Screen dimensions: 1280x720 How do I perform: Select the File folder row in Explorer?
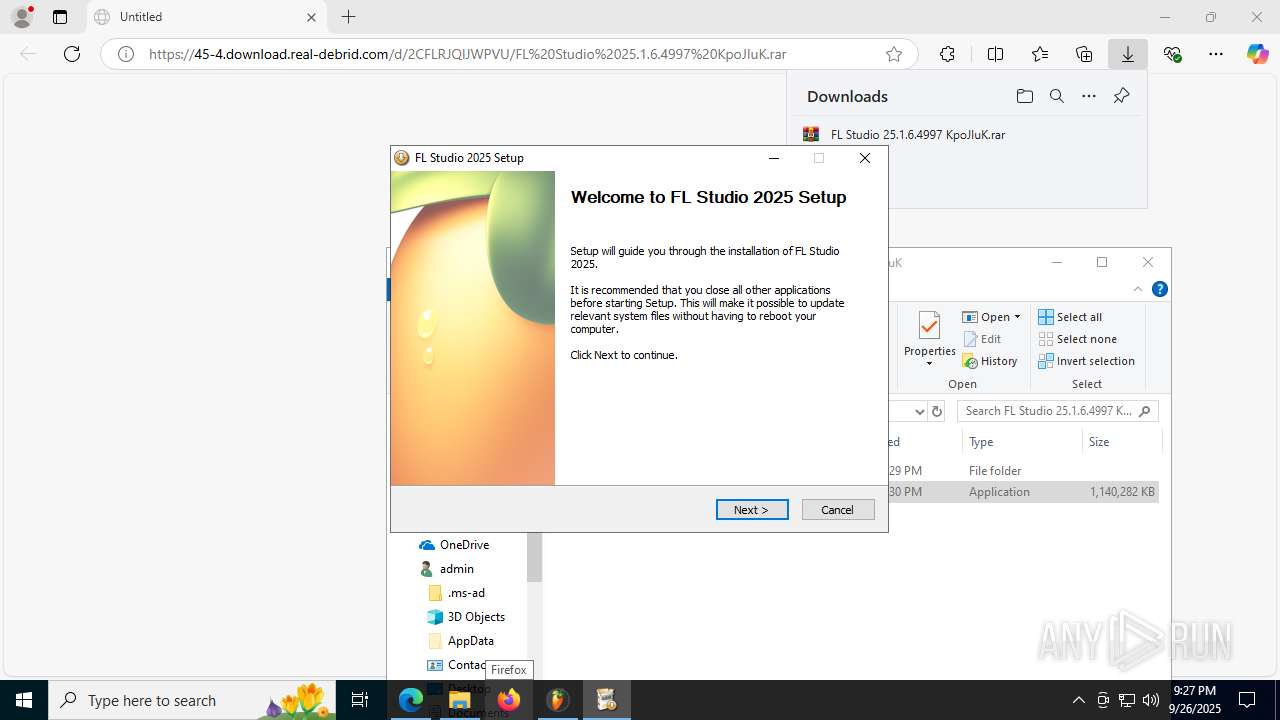(1022, 470)
